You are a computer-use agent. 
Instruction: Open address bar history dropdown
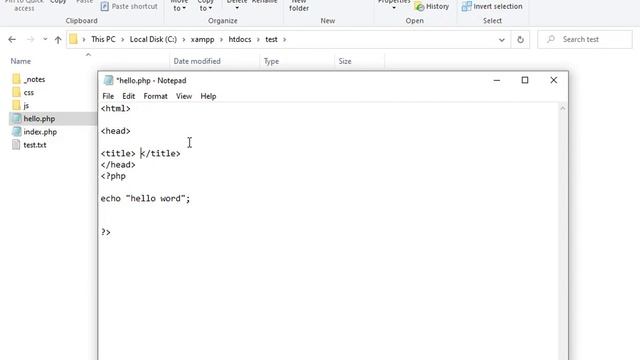point(502,40)
